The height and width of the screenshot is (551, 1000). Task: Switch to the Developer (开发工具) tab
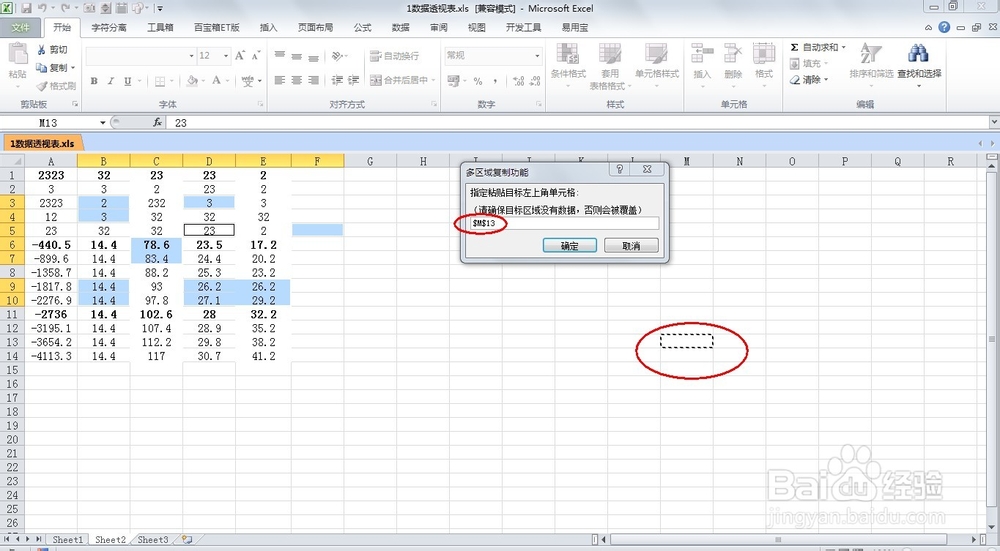(523, 27)
